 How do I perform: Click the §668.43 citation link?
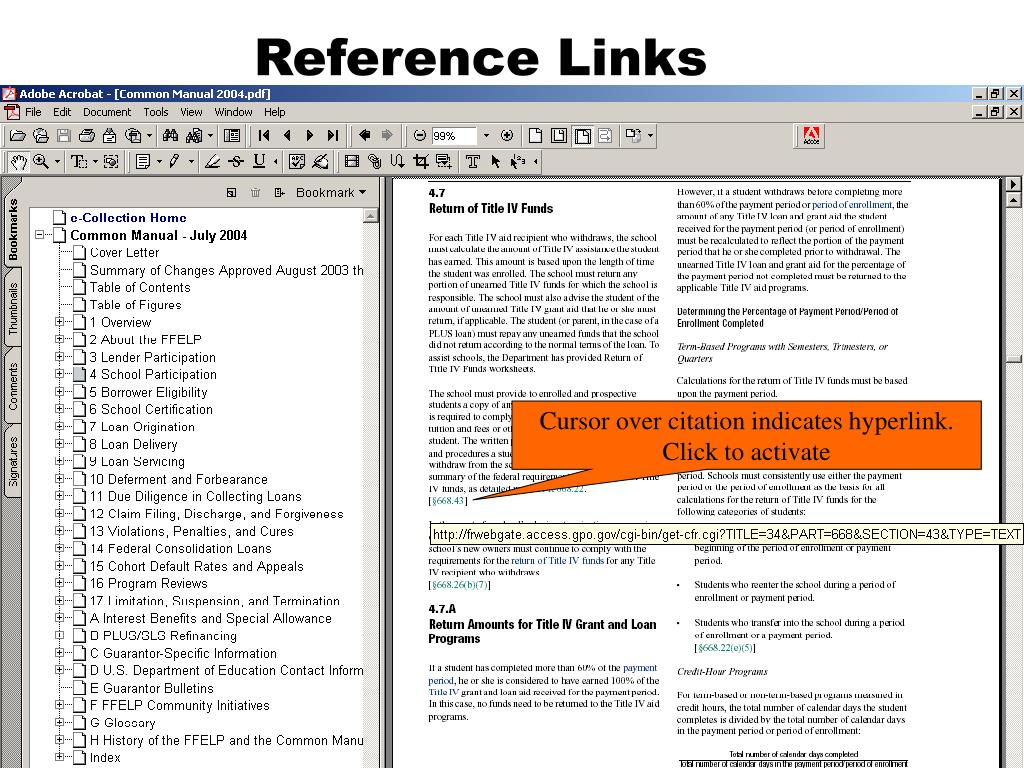[448, 501]
